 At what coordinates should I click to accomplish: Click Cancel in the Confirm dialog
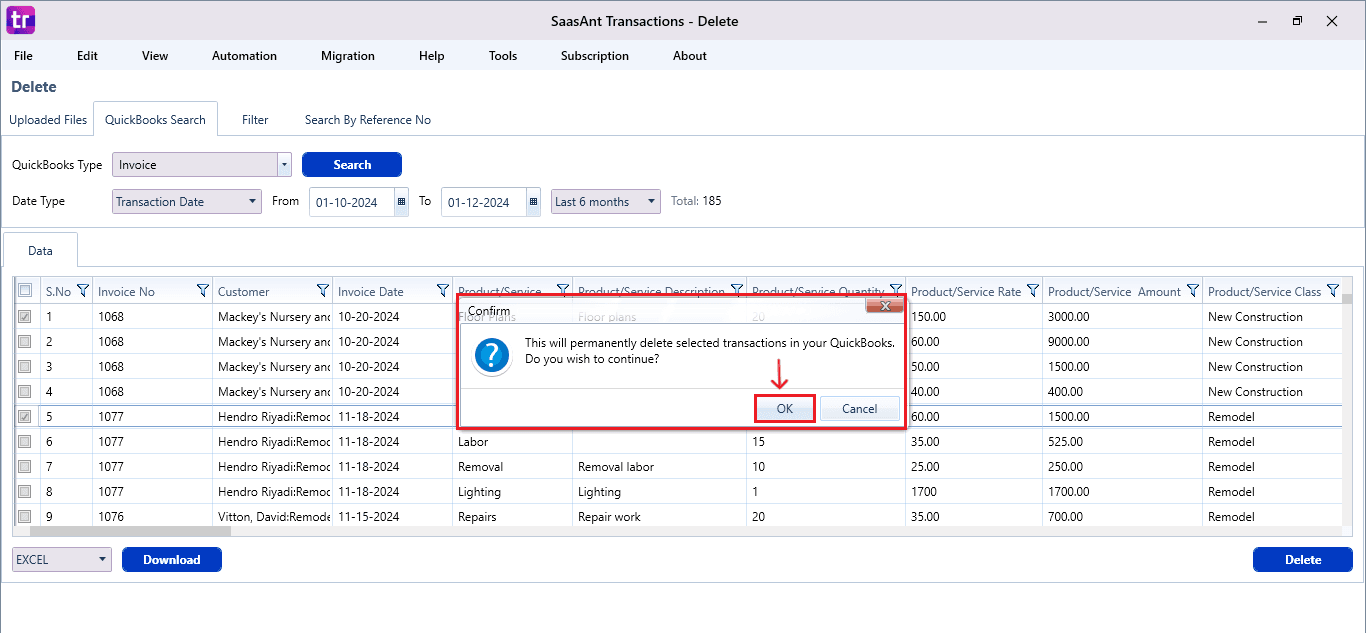click(859, 409)
